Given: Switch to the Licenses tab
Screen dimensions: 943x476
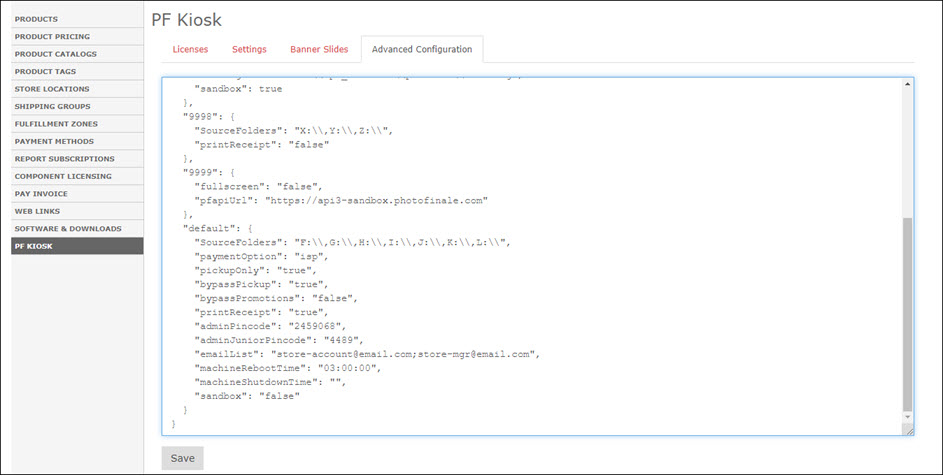Looking at the screenshot, I should (x=190, y=49).
